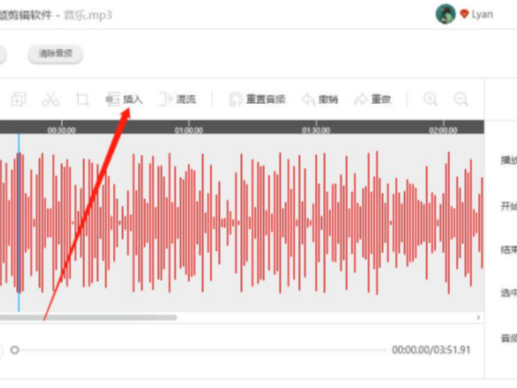The image size is (517, 388).
Task: Click the blue playhead line on the waveform
Action: click(x=19, y=222)
